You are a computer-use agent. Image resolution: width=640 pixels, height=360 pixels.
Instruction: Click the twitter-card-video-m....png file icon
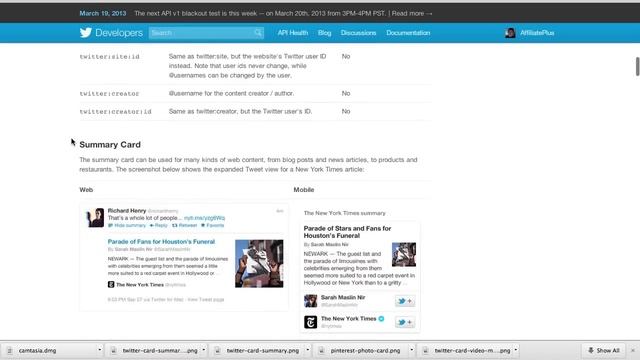coord(425,351)
